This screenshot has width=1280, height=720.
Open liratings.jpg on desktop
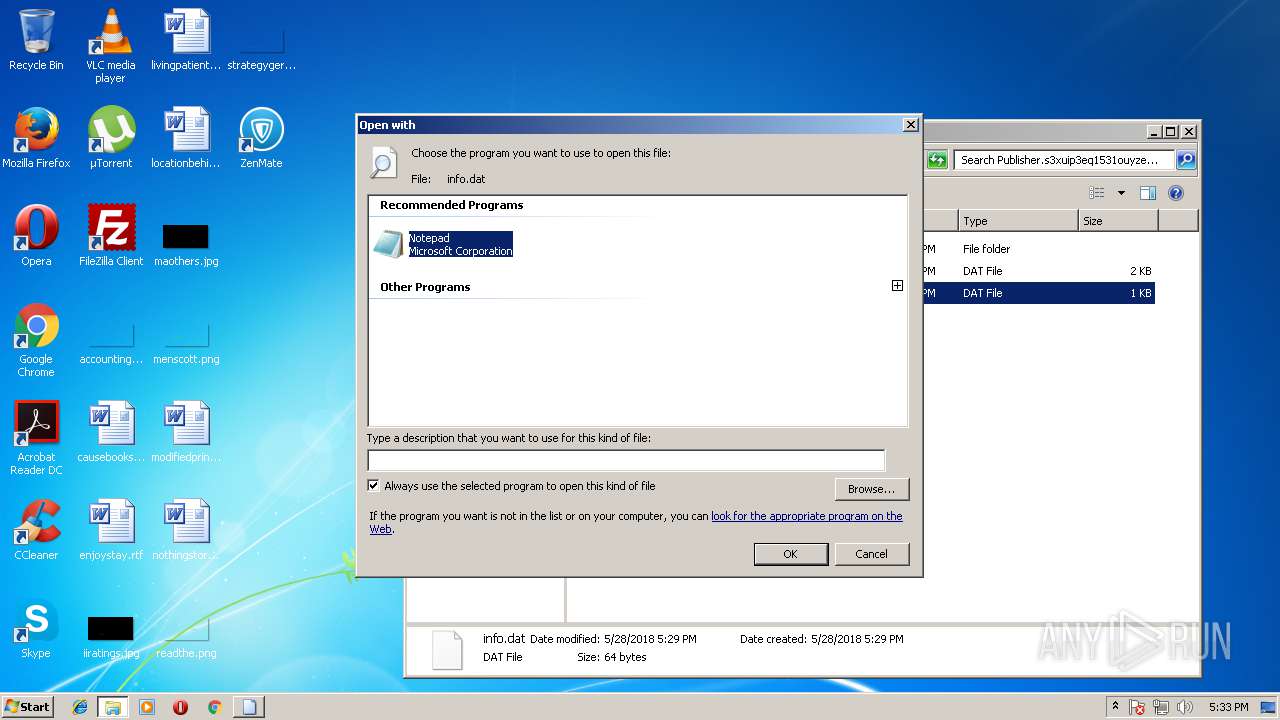(110, 637)
